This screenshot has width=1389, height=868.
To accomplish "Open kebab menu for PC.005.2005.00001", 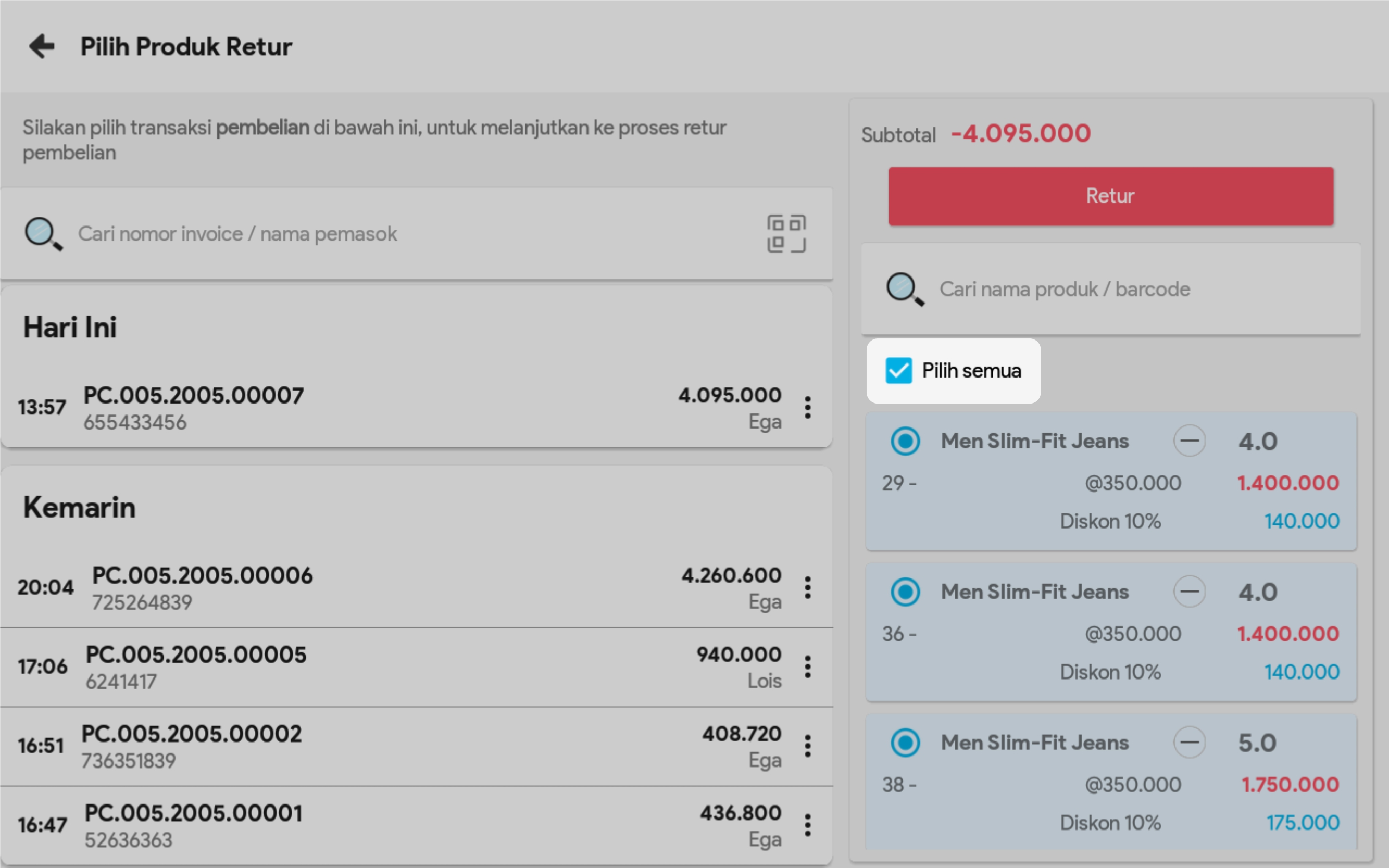I will [x=807, y=825].
